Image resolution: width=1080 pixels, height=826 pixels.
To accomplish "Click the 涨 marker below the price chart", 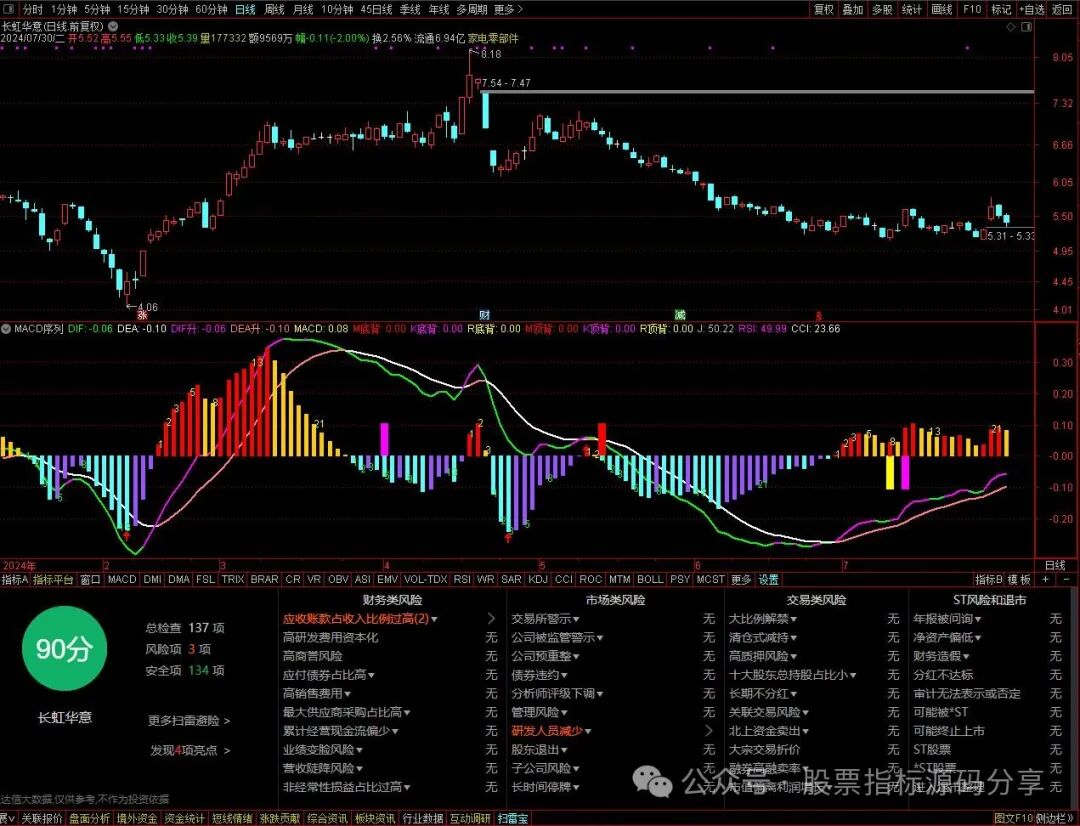I will (143, 316).
